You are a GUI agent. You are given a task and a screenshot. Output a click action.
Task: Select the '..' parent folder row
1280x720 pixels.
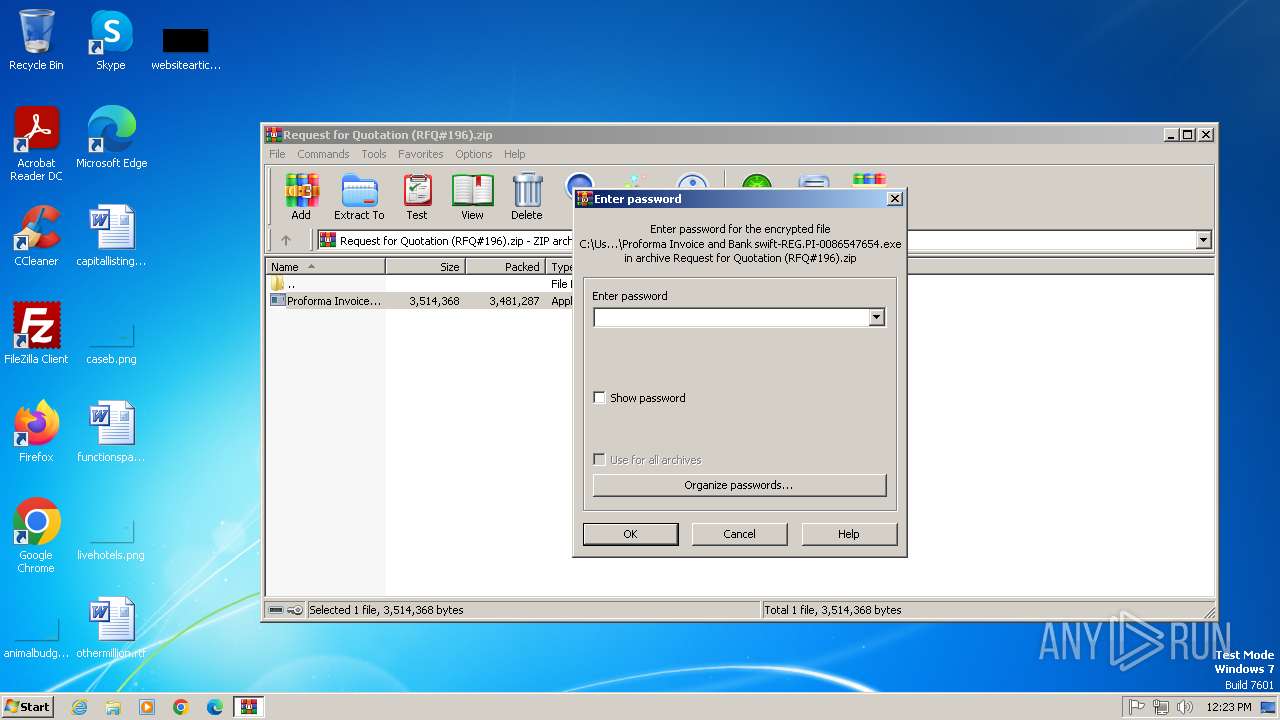click(x=420, y=284)
